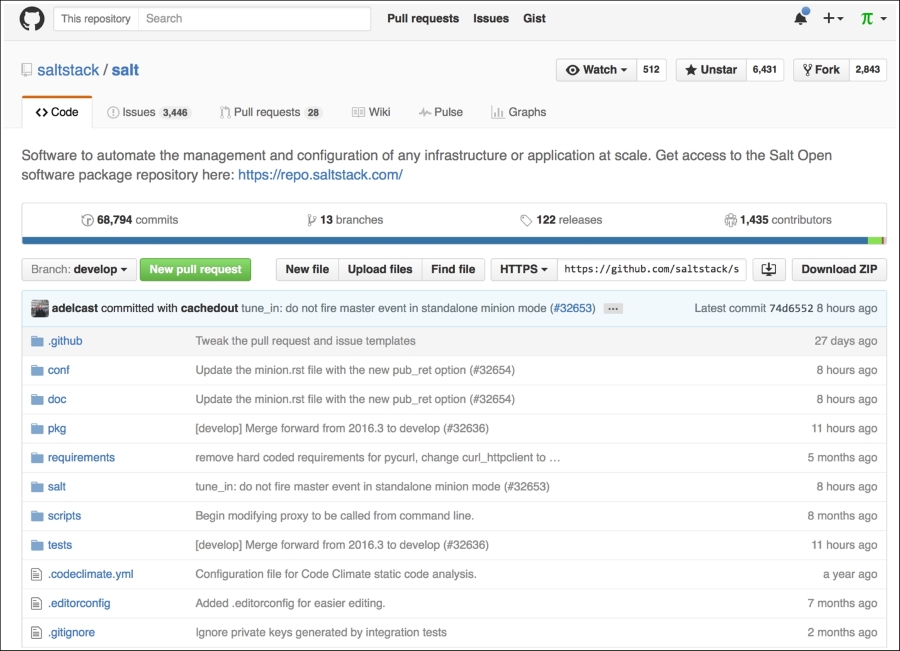Viewport: 900px width, 651px height.
Task: Focus the repository Search box
Action: point(254,18)
